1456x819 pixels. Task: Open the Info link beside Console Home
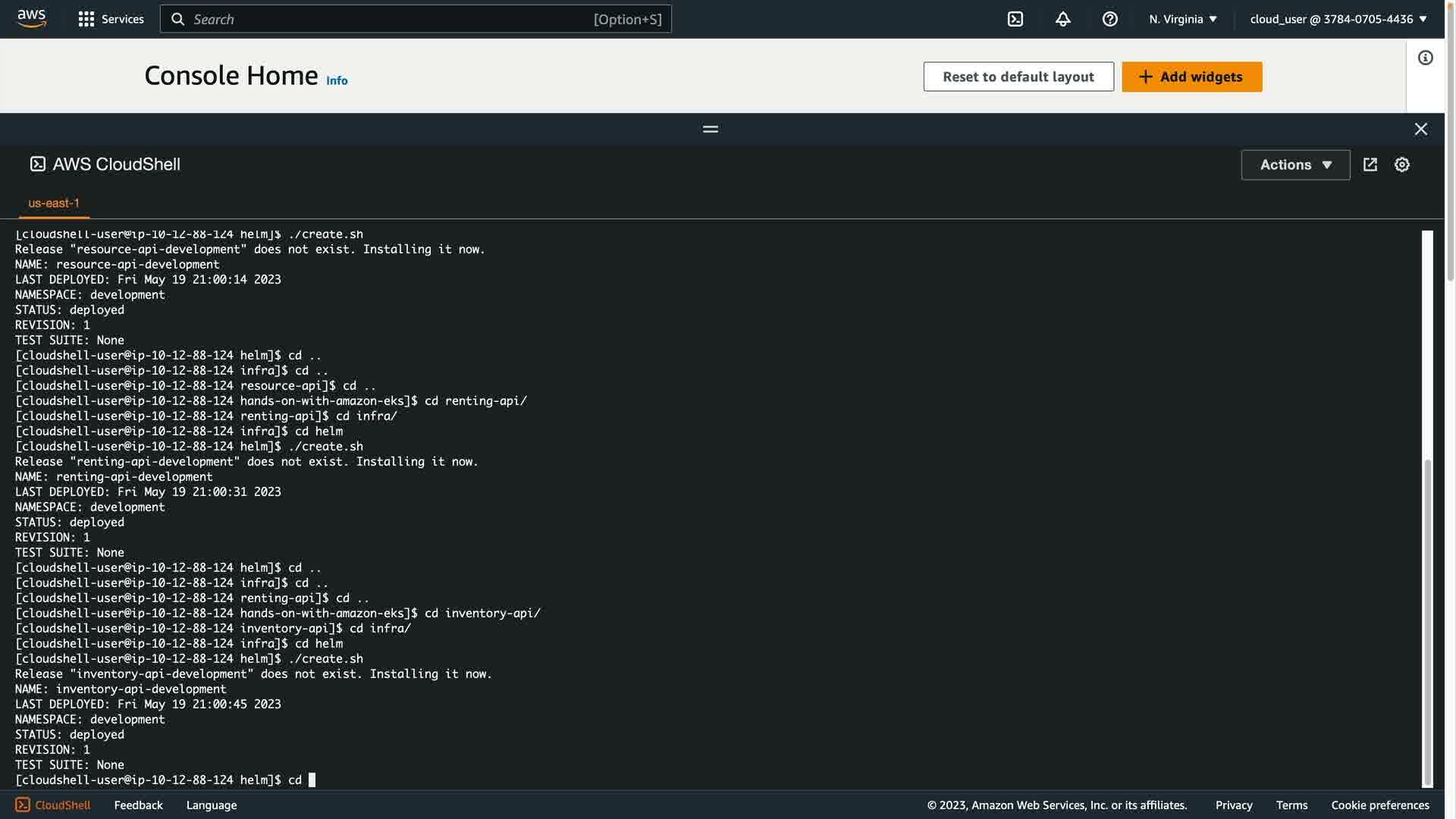point(337,80)
